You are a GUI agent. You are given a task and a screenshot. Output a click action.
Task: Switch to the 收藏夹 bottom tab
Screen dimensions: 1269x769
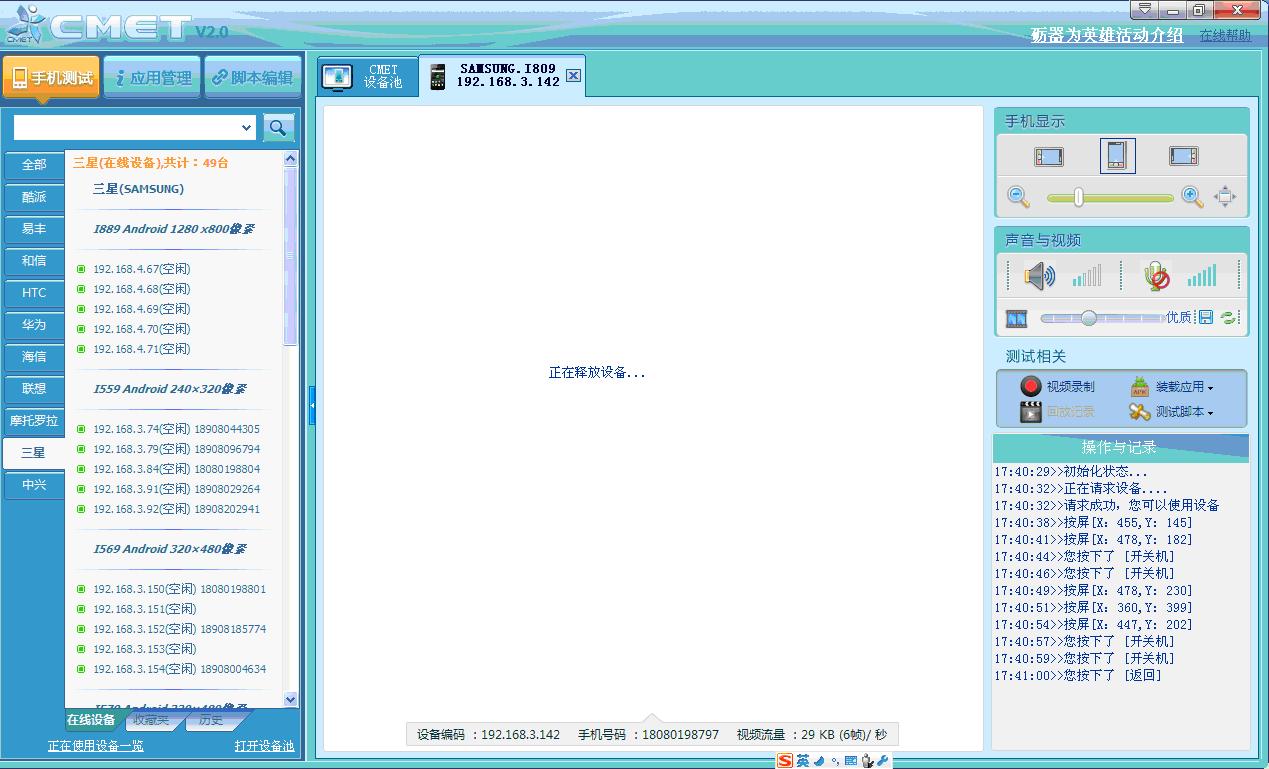[x=151, y=720]
